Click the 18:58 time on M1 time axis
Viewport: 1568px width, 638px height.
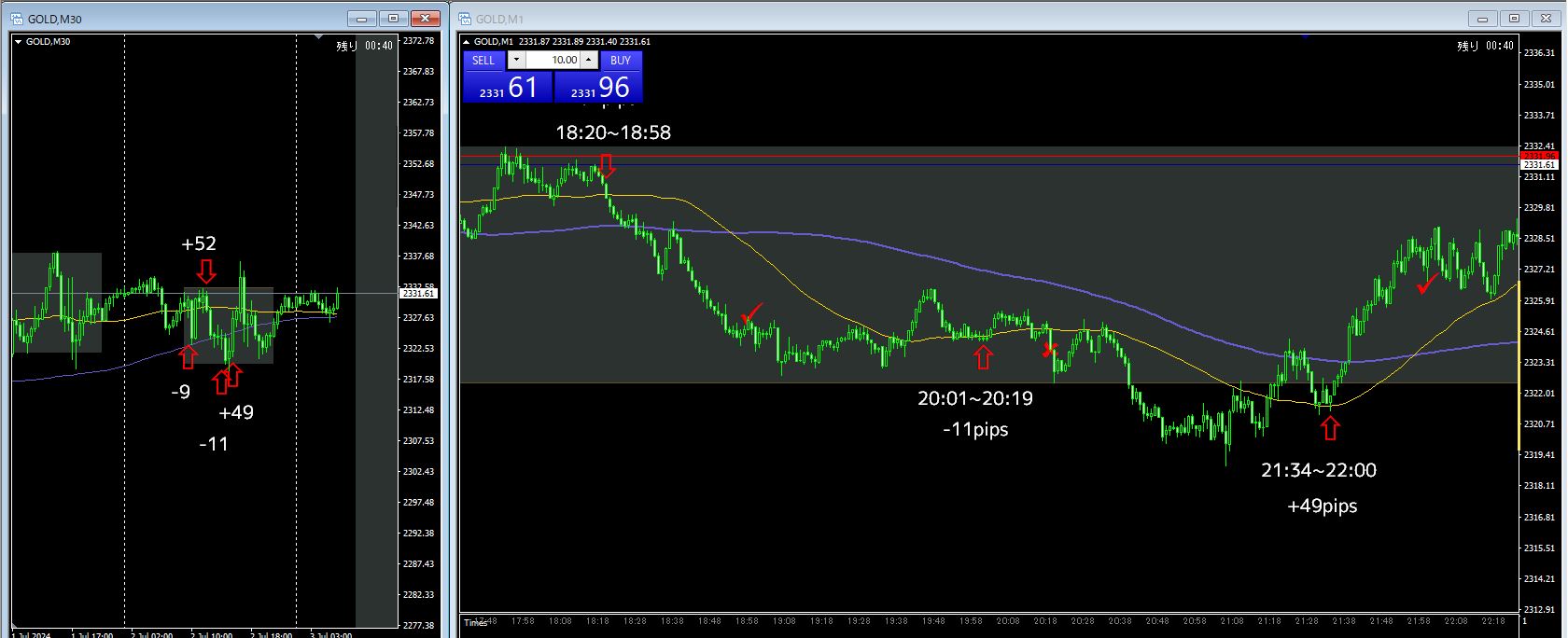click(747, 620)
